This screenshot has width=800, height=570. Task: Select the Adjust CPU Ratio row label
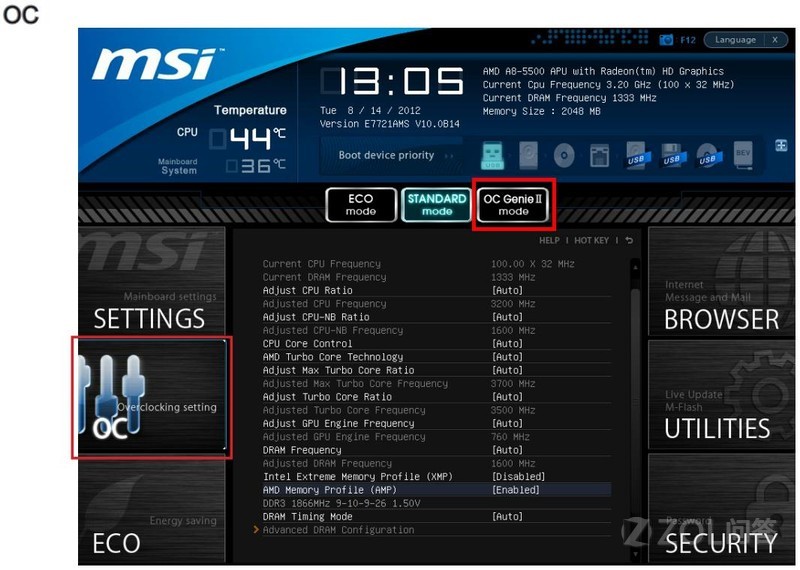pyautogui.click(x=308, y=290)
